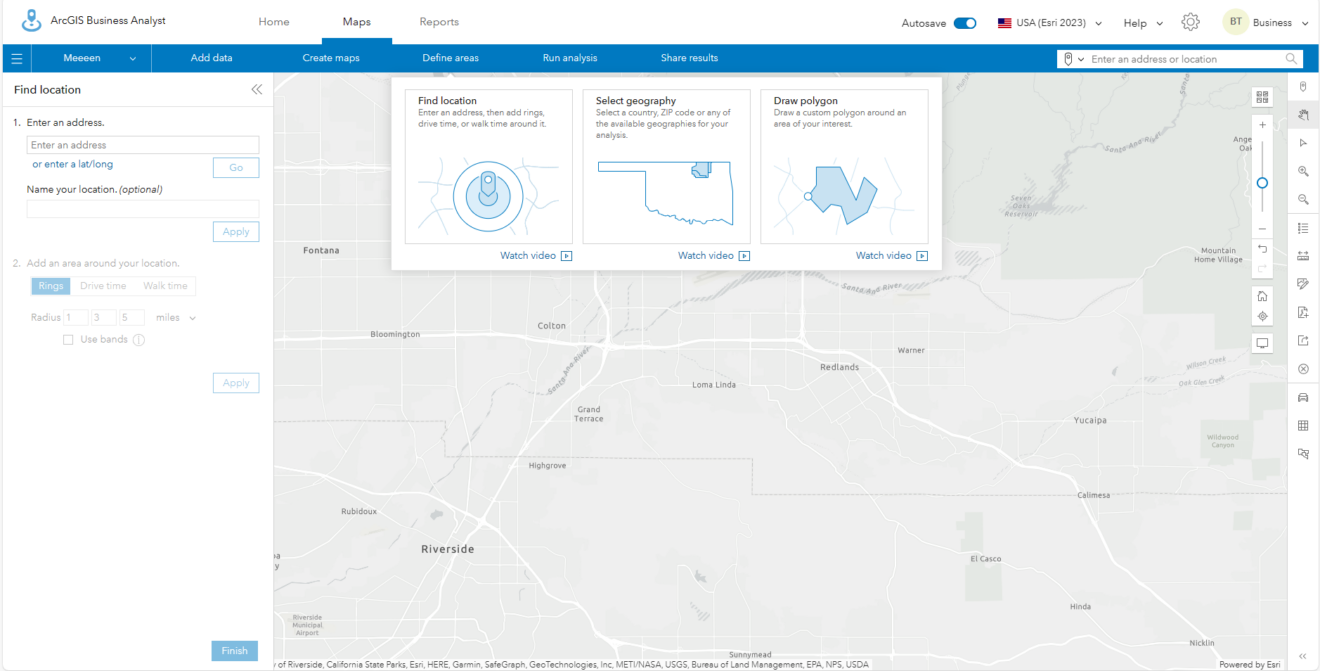Open the basemap gallery grid icon
1320x671 pixels.
(1262, 97)
